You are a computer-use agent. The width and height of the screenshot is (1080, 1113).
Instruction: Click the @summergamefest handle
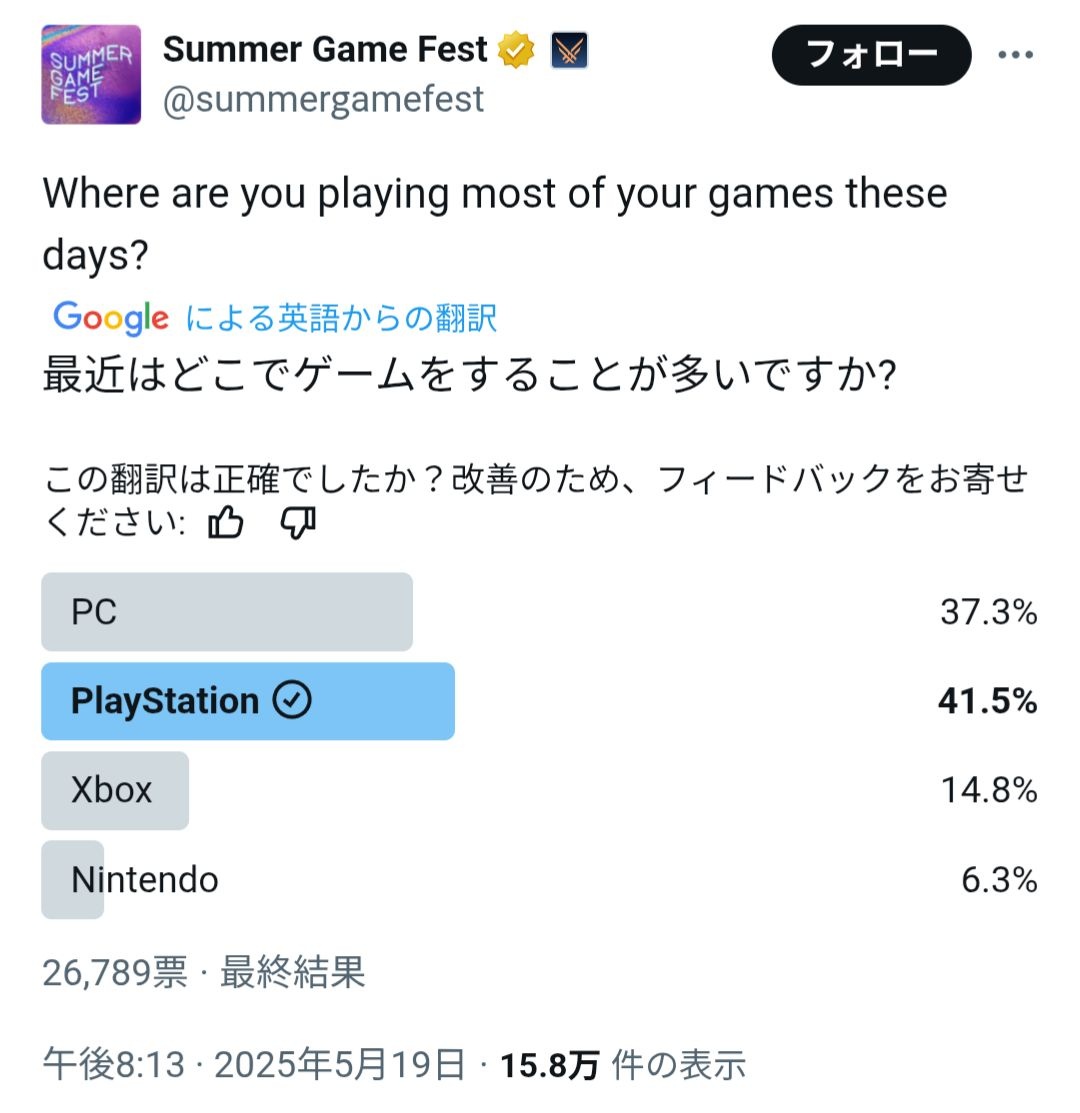[x=323, y=99]
